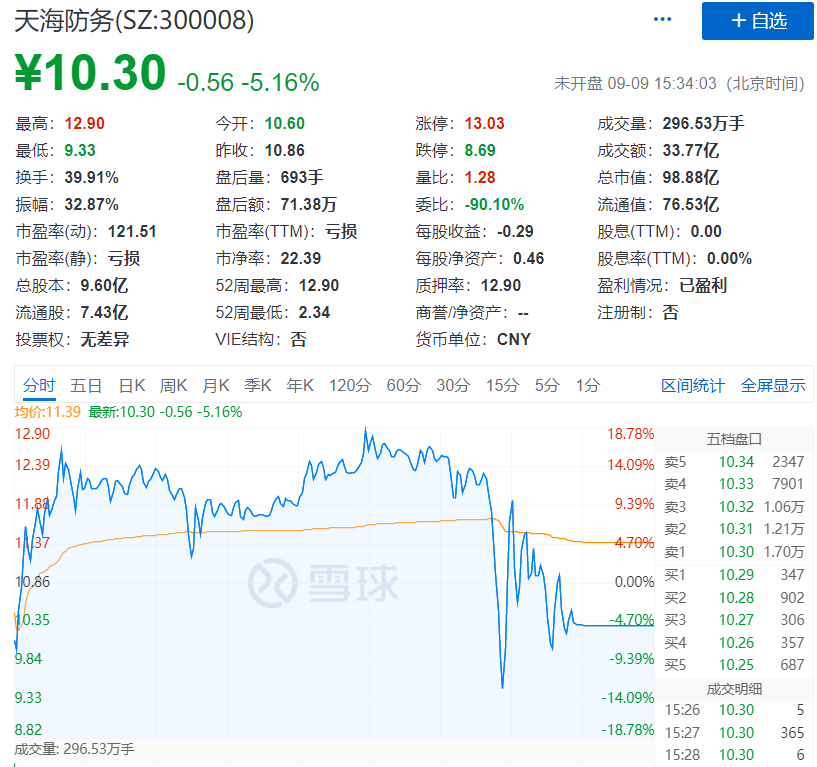This screenshot has height=767, width=817.
Task: Click the 货币单位 value CNY
Action: click(x=514, y=340)
